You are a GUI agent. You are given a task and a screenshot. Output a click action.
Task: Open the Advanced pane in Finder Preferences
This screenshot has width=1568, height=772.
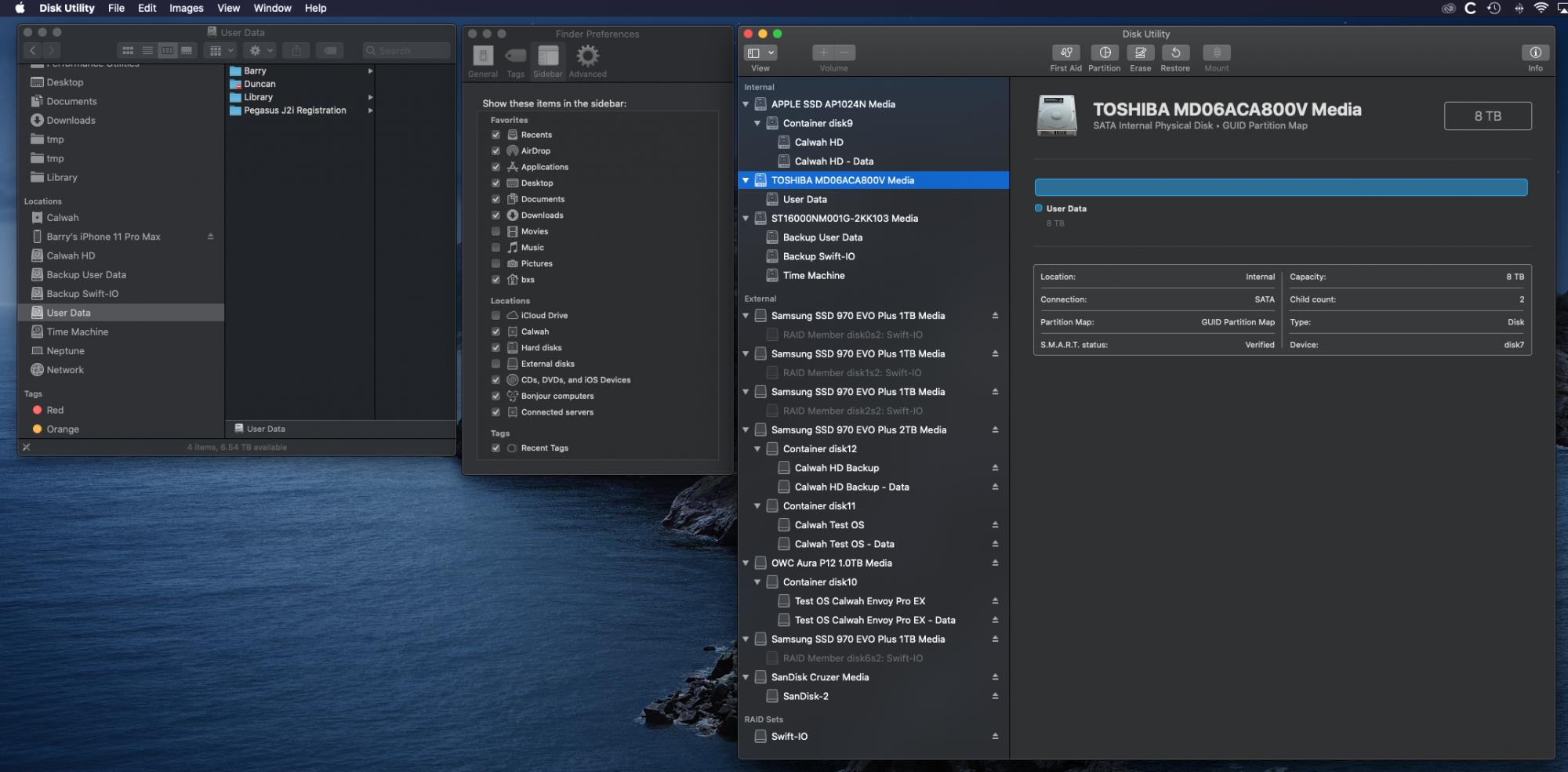pyautogui.click(x=587, y=61)
